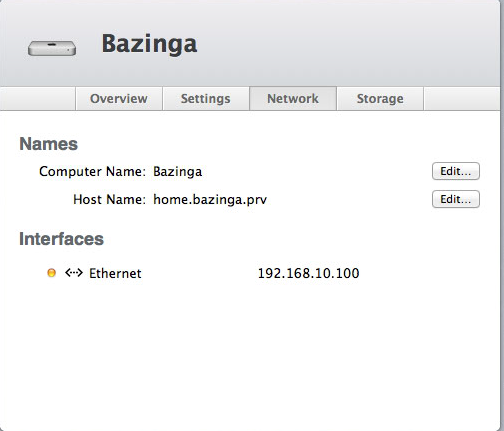Viewport: 504px width, 431px height.
Task: Click blank tab bar segment right of Storage
Action: pyautogui.click(x=462, y=99)
